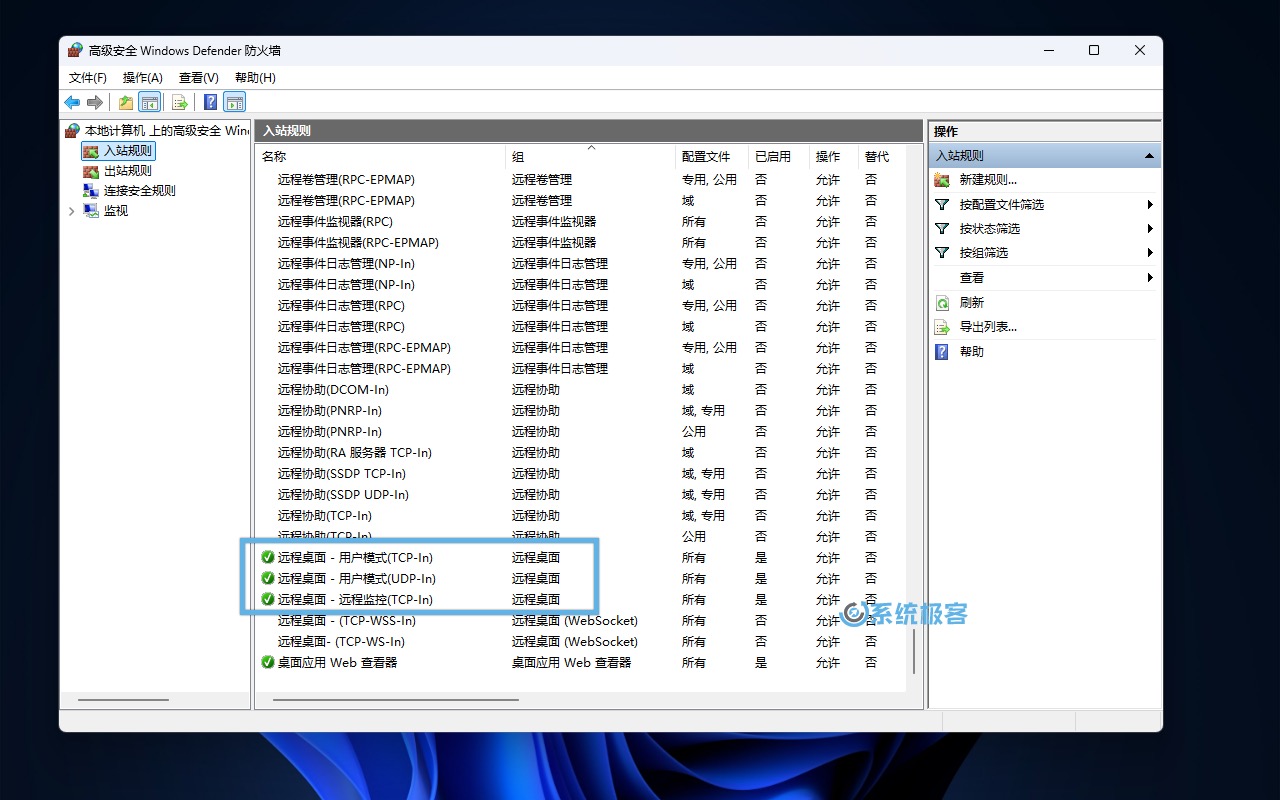Click the 连接安全规则 tree icon
The width and height of the screenshot is (1280, 800).
92,191
